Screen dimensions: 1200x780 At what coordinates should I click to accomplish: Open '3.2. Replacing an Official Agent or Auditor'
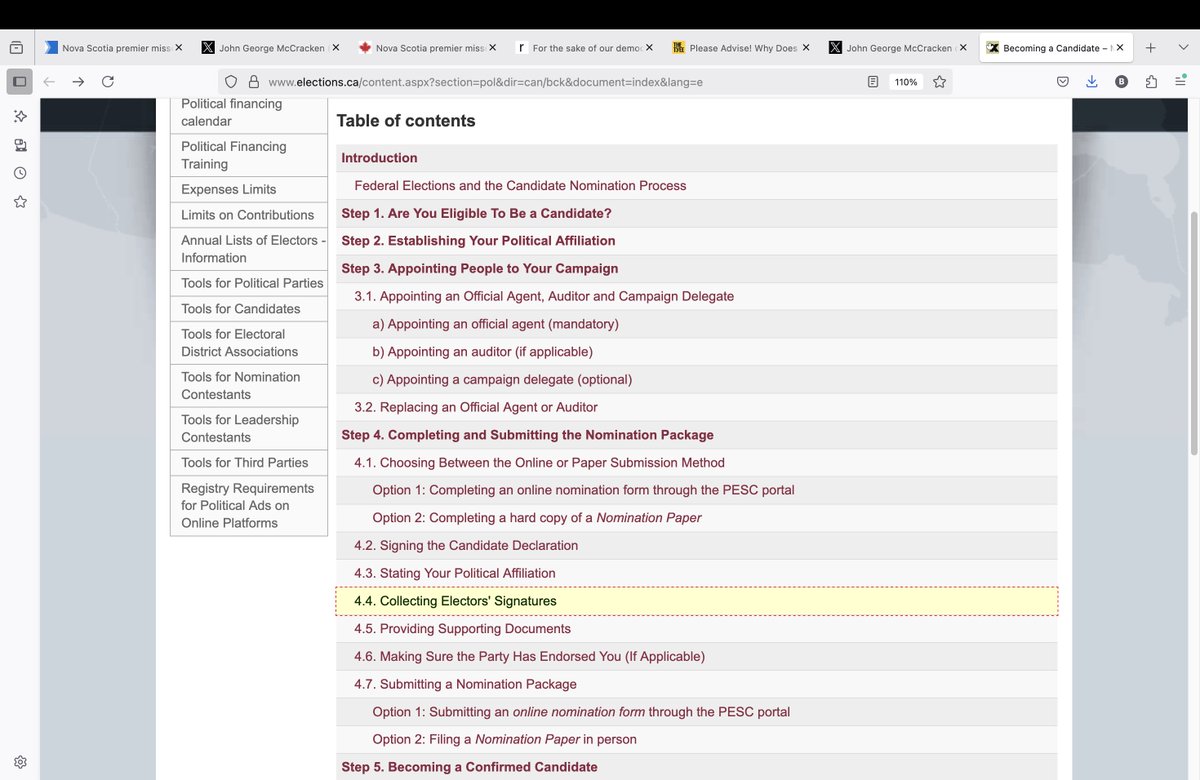pyautogui.click(x=476, y=408)
